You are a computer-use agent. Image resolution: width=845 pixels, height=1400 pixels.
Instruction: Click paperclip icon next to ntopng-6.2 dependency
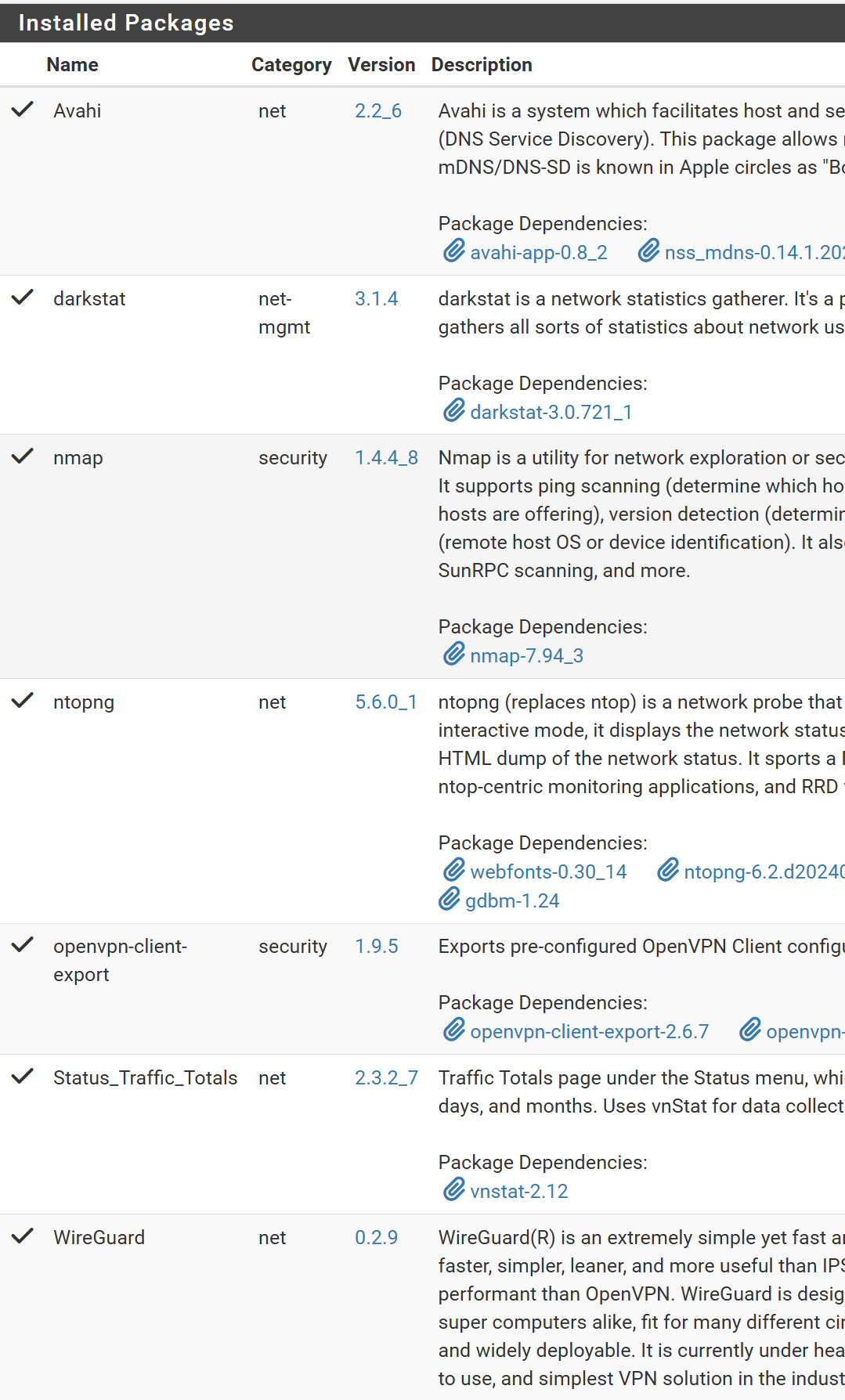coord(668,871)
